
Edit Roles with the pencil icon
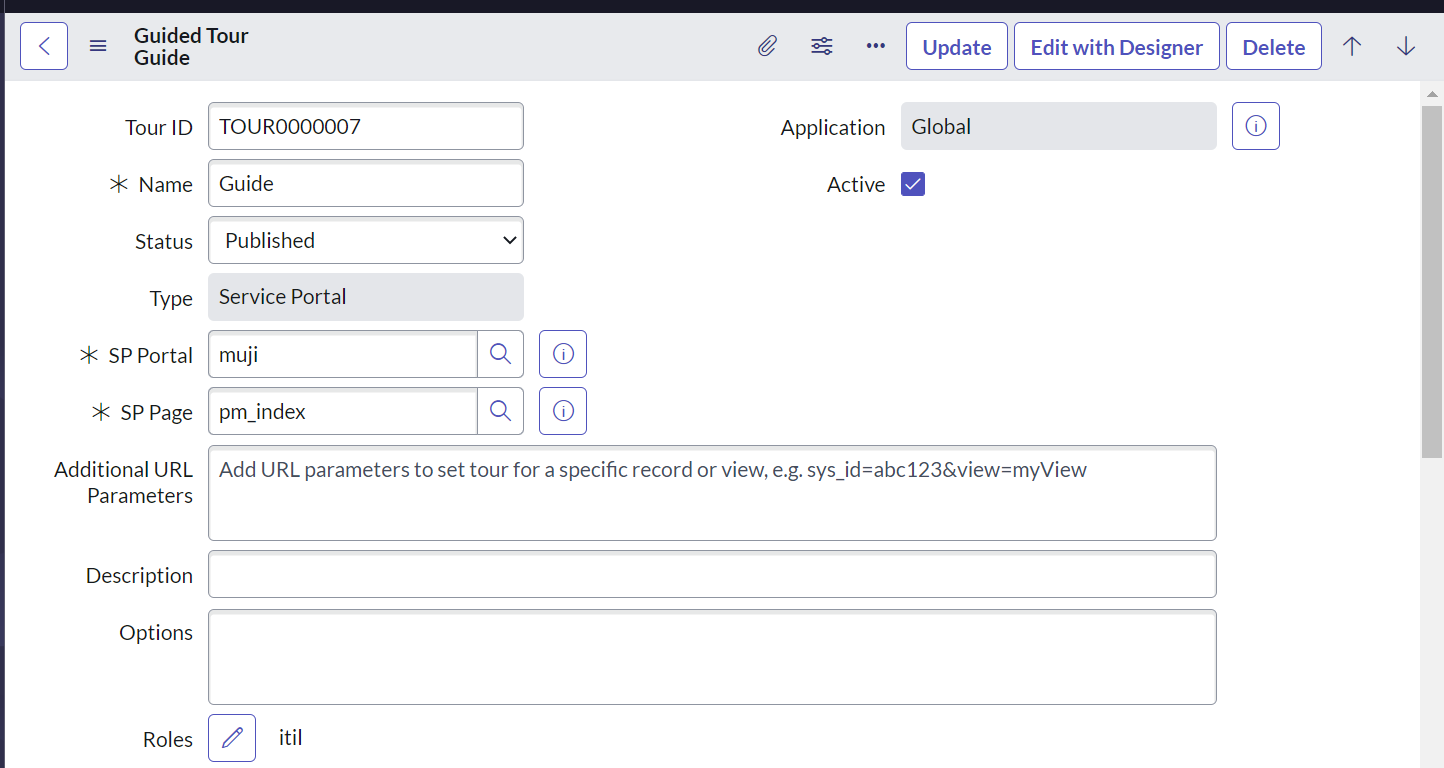(x=232, y=738)
